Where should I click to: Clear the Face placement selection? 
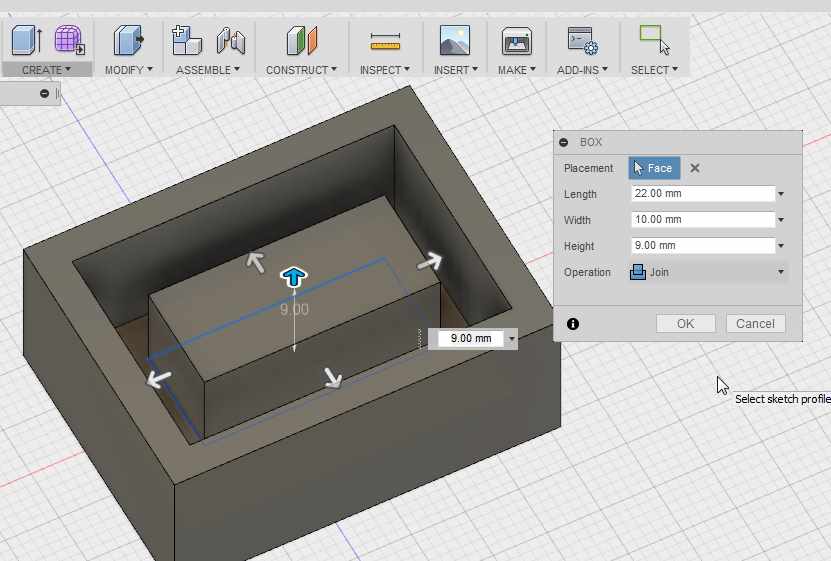[x=695, y=168]
